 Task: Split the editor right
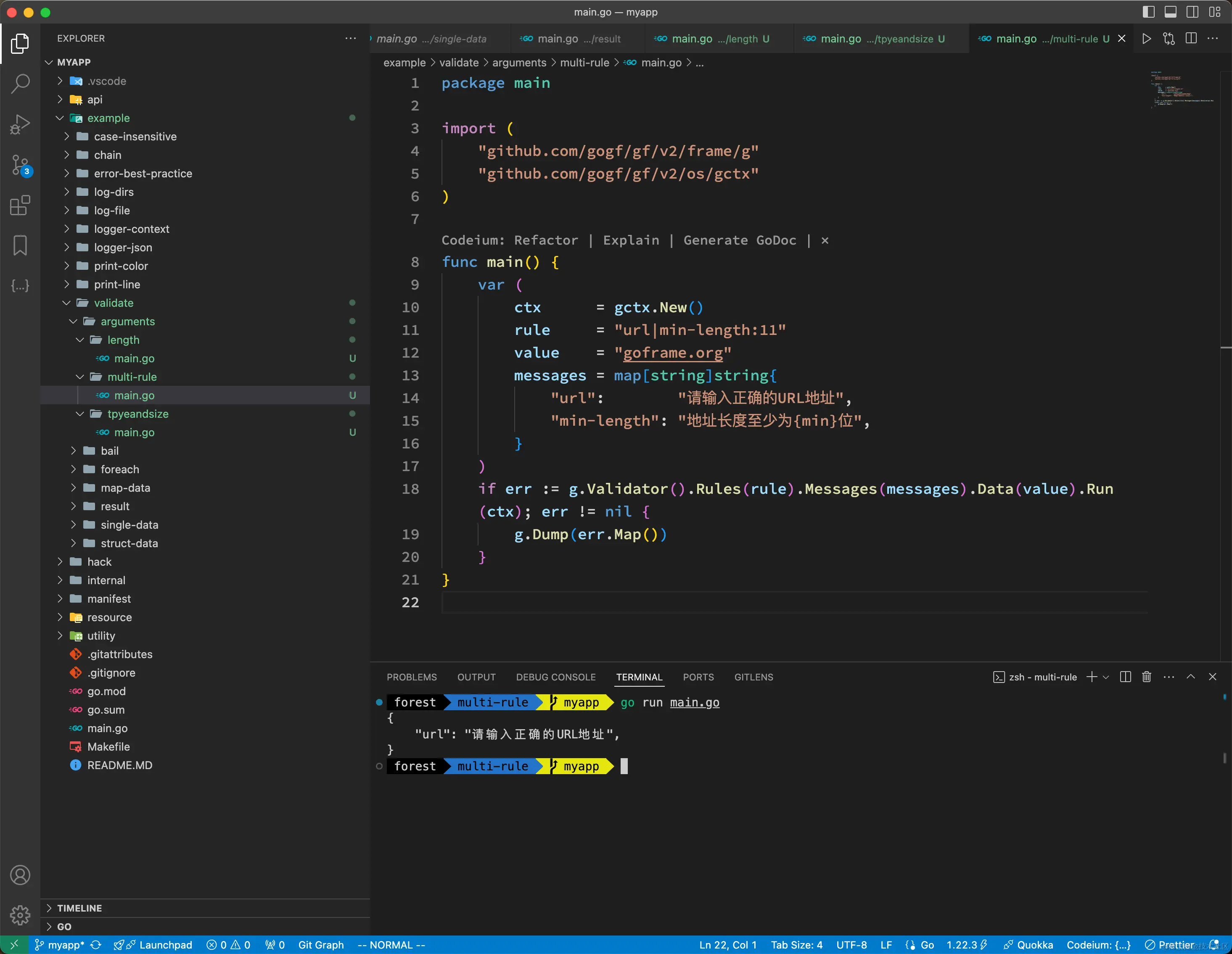pos(1191,38)
